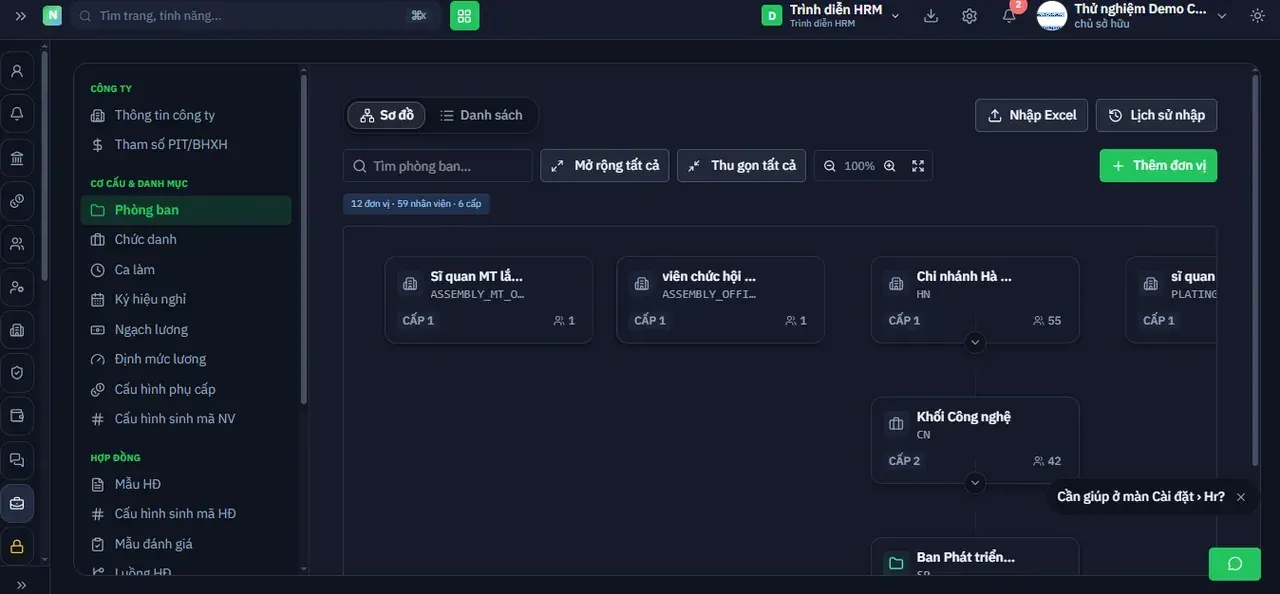Open notifications bell with badge 2
1280x594 pixels.
1010,15
